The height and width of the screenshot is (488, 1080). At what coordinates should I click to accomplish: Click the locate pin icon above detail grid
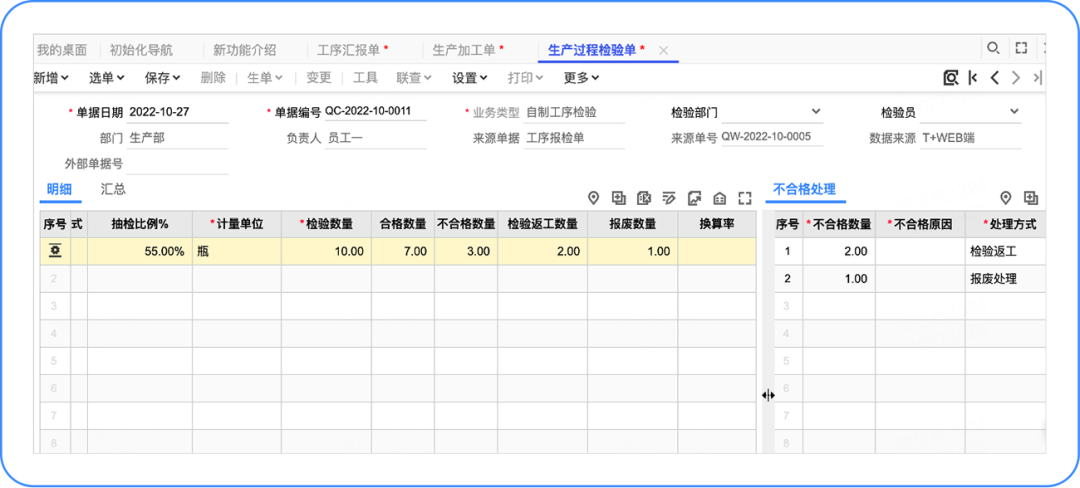(593, 198)
